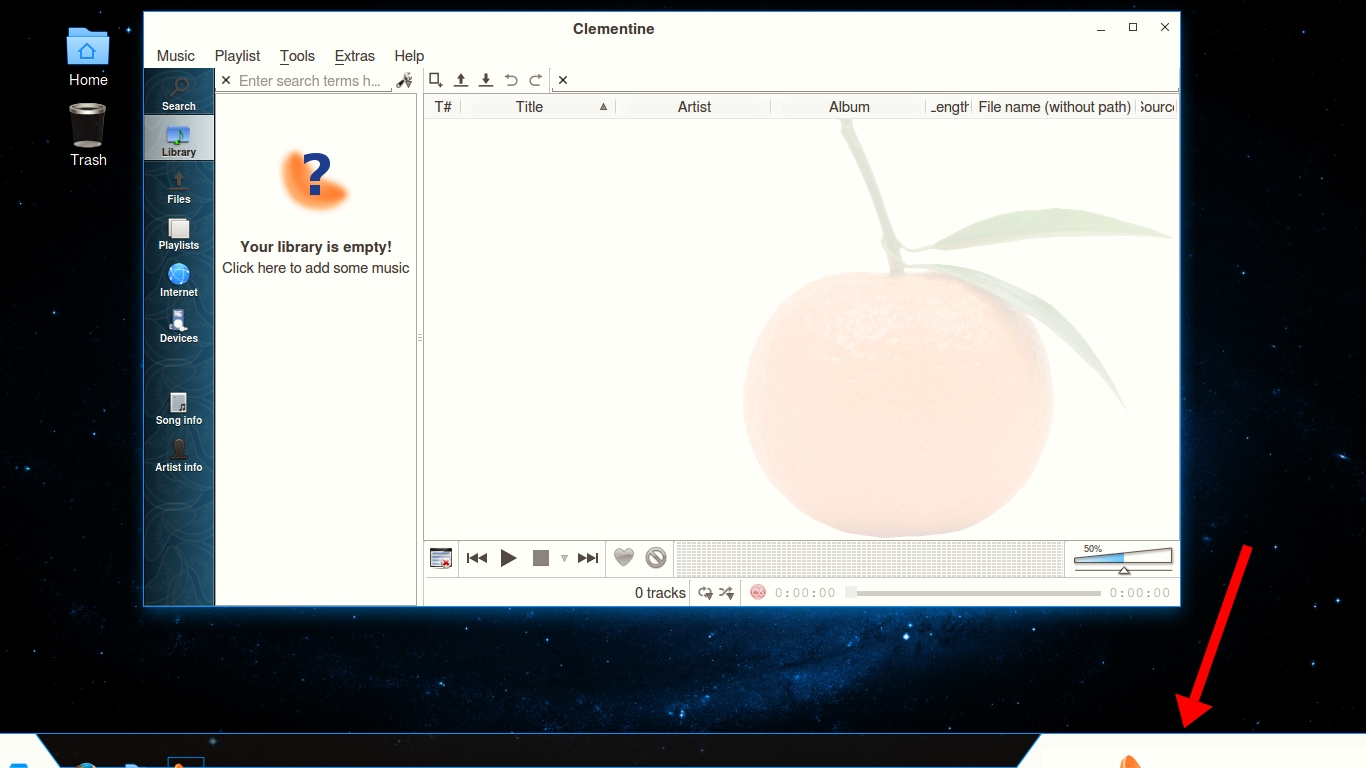
Task: Toggle repeat mode in status bar
Action: point(705,593)
